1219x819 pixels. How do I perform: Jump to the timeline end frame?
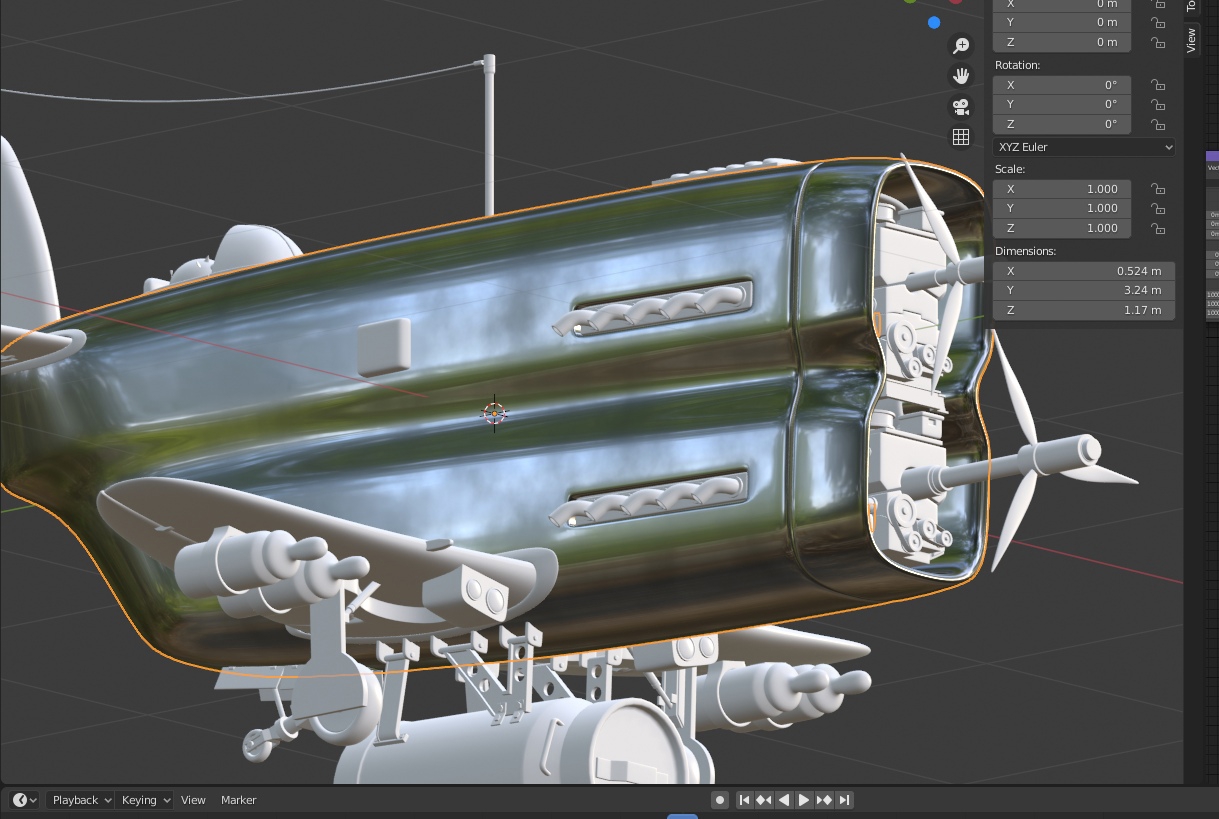click(845, 800)
